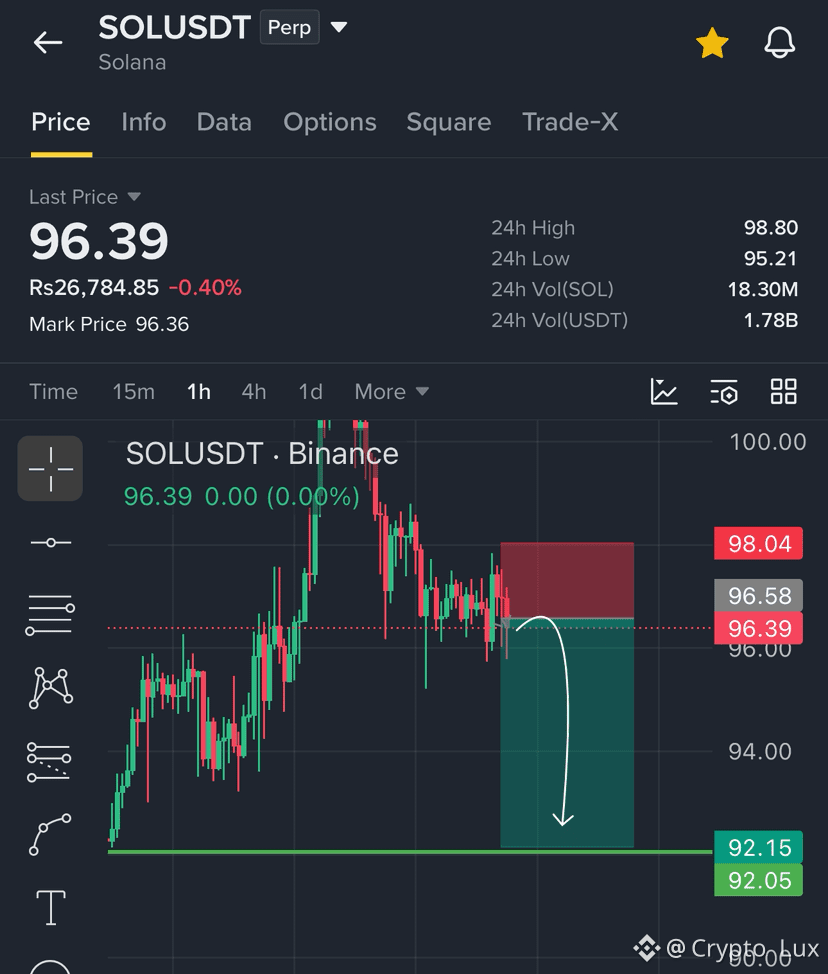Viewport: 828px width, 974px height.
Task: Click the 24h Low value 95.21
Action: (x=770, y=258)
